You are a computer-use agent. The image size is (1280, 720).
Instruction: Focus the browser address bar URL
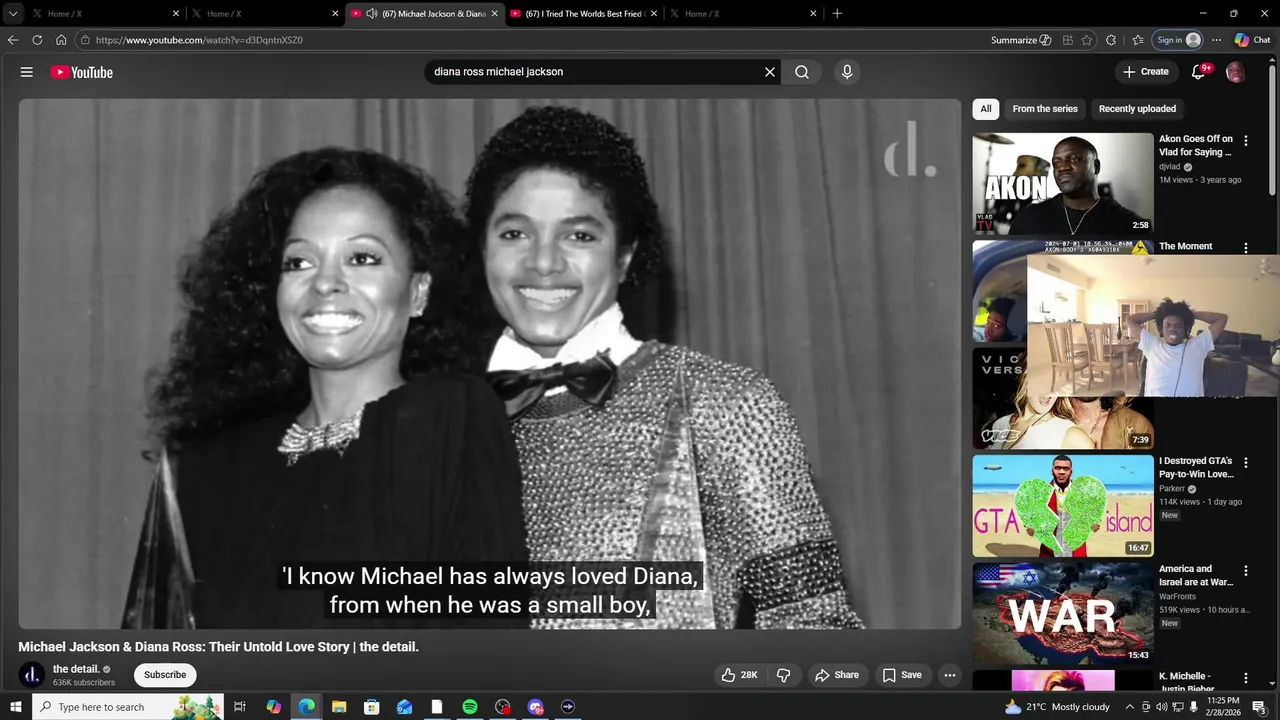click(x=199, y=40)
